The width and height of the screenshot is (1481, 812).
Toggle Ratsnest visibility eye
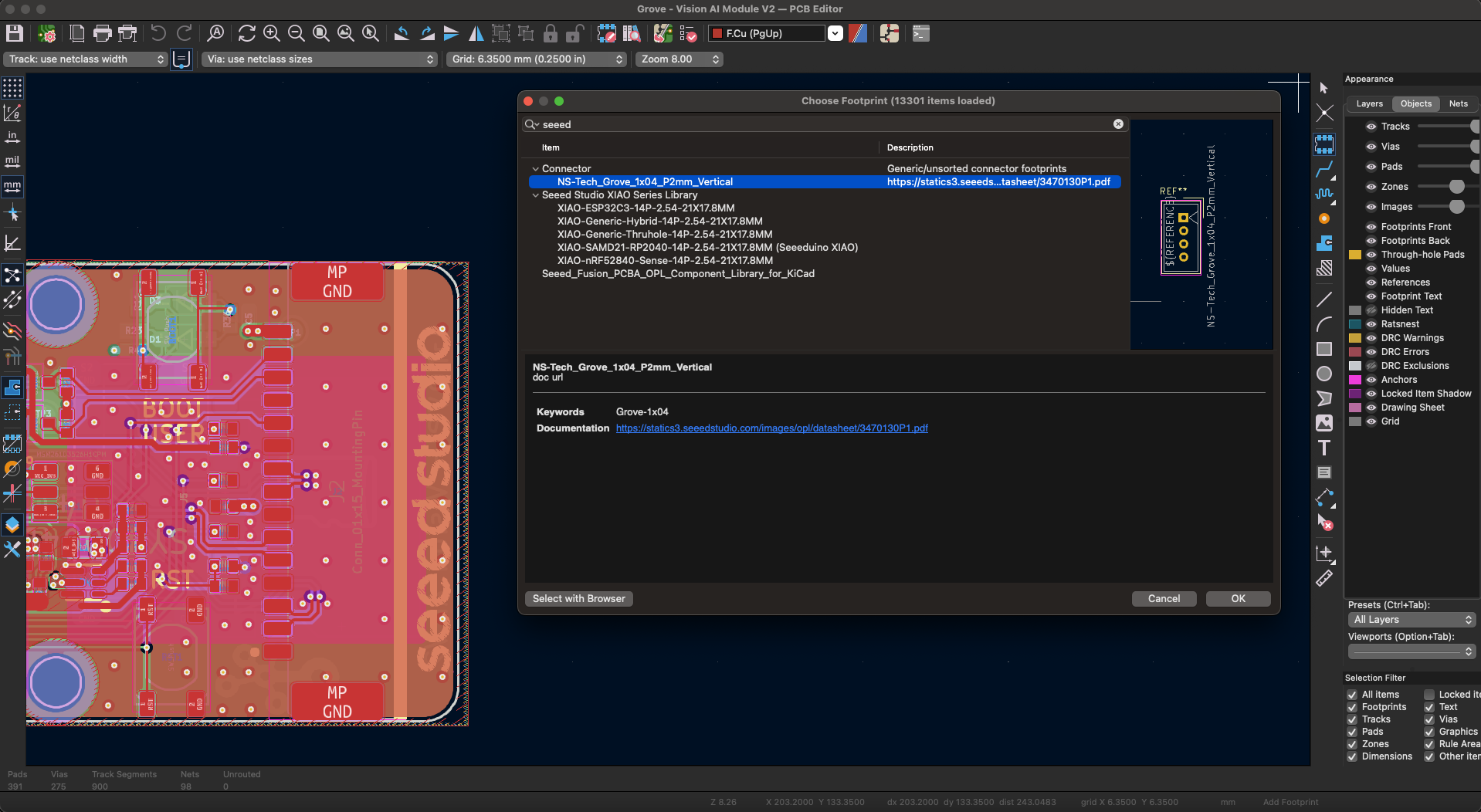click(x=1371, y=324)
